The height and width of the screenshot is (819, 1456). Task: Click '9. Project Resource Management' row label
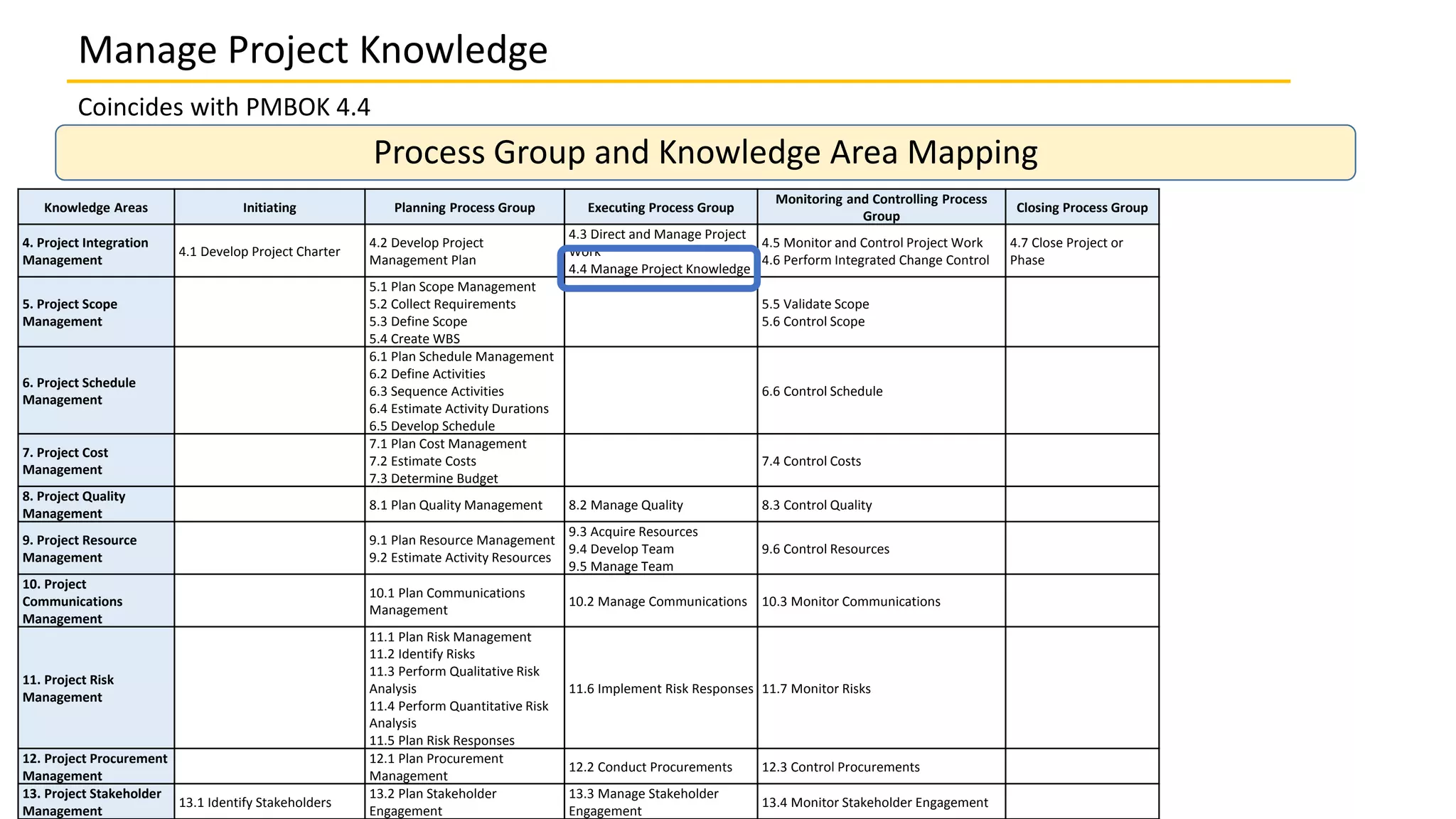point(96,549)
